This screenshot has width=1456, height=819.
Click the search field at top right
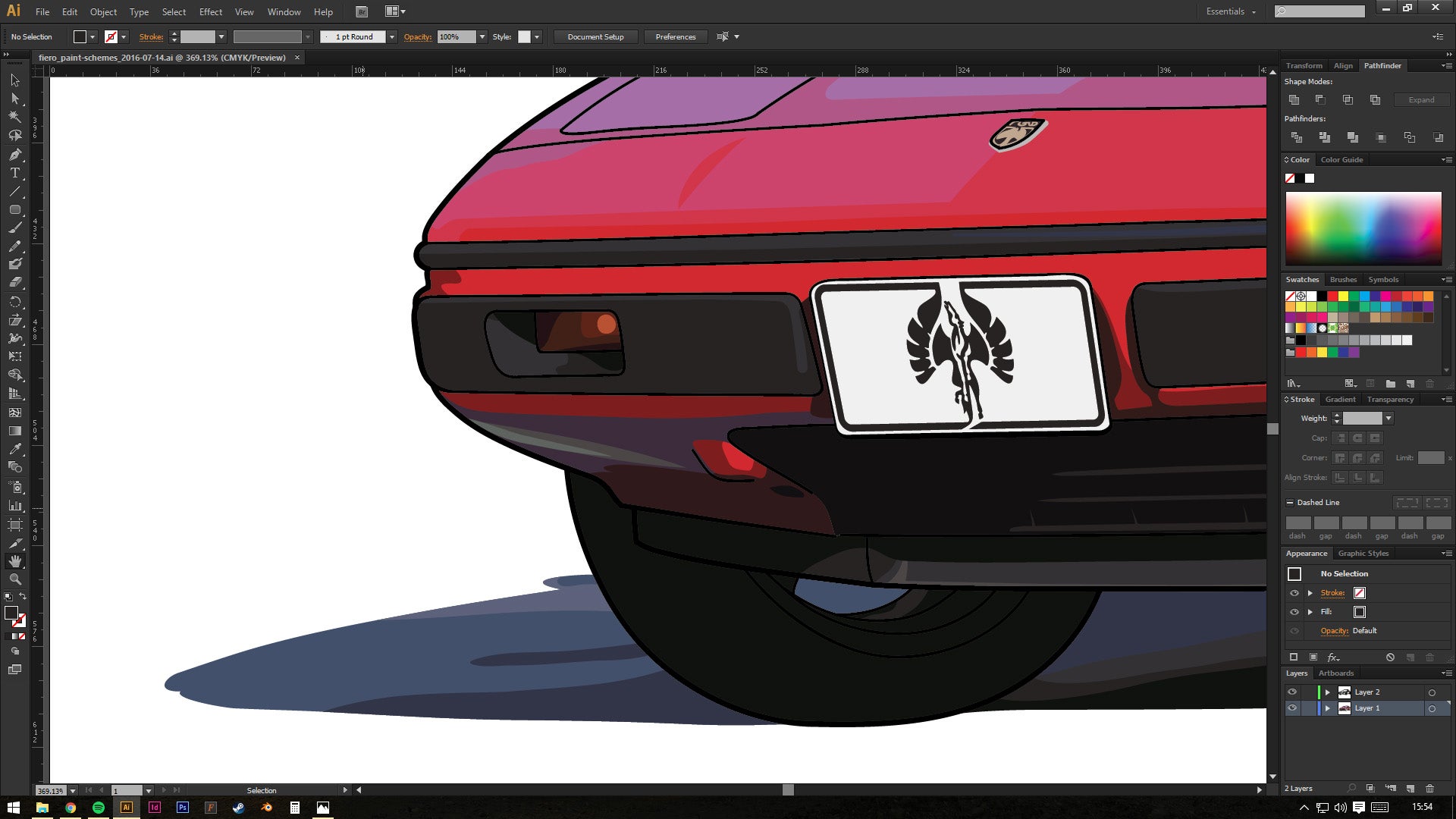(x=1319, y=11)
